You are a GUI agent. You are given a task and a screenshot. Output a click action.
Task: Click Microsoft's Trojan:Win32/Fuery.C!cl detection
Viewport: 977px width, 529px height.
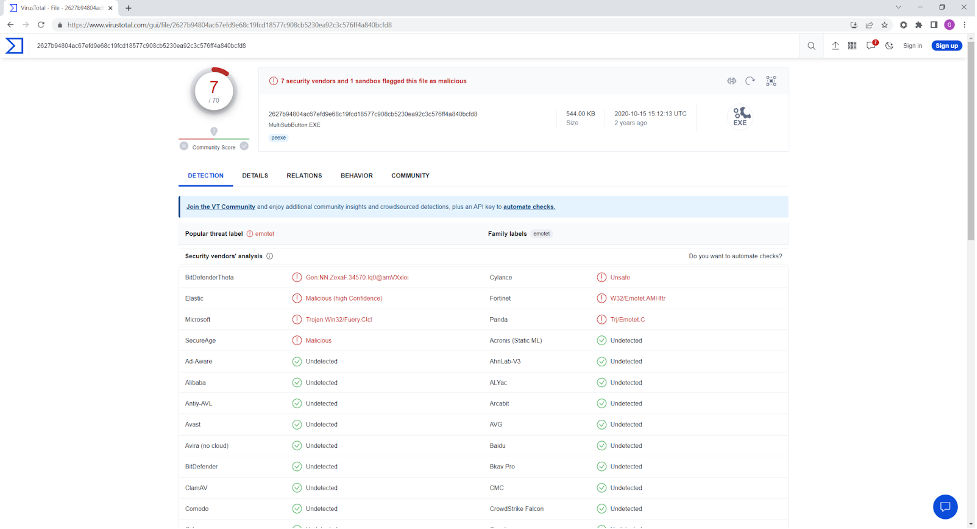[338, 320]
